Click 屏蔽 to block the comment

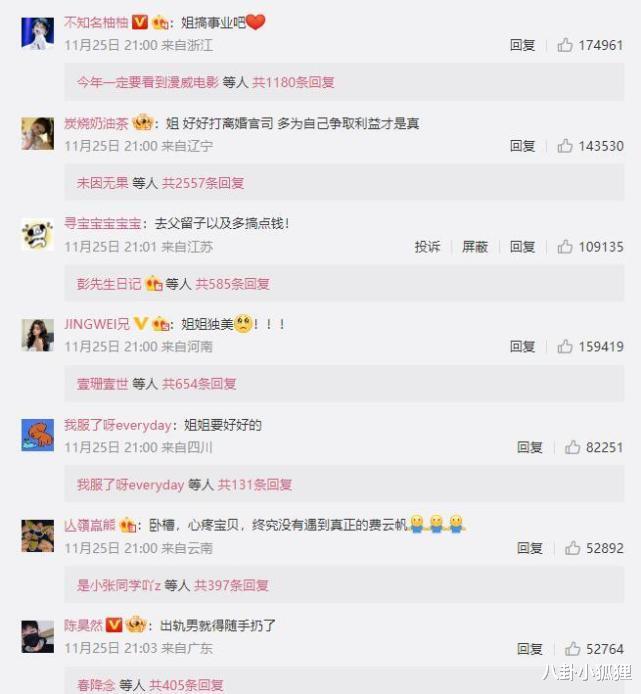tap(475, 247)
